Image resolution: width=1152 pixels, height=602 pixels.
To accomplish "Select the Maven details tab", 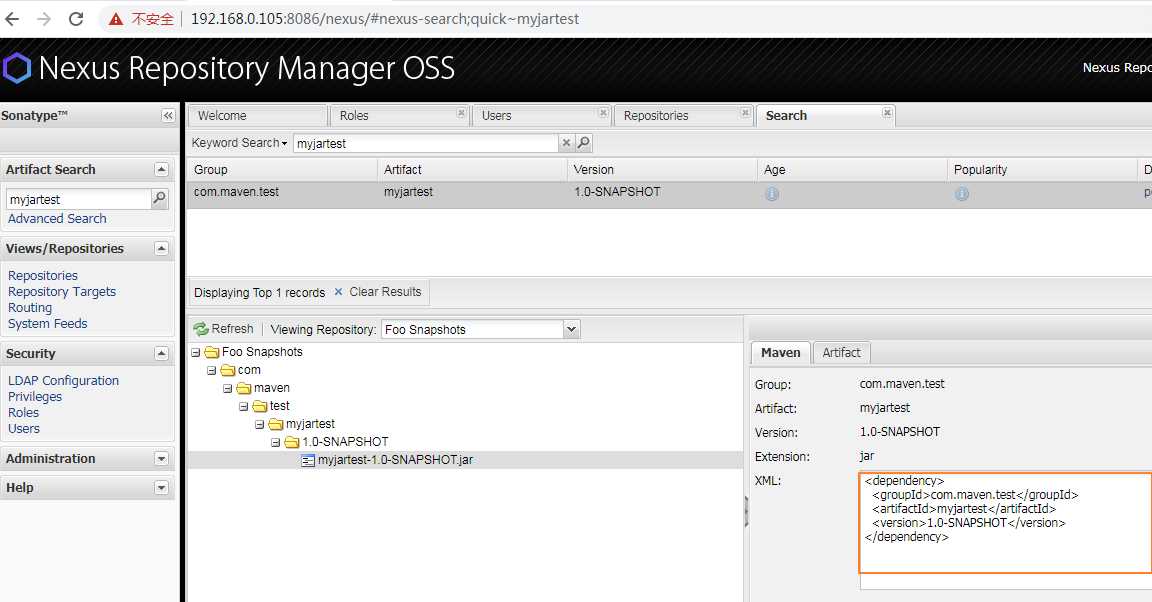I will point(780,353).
